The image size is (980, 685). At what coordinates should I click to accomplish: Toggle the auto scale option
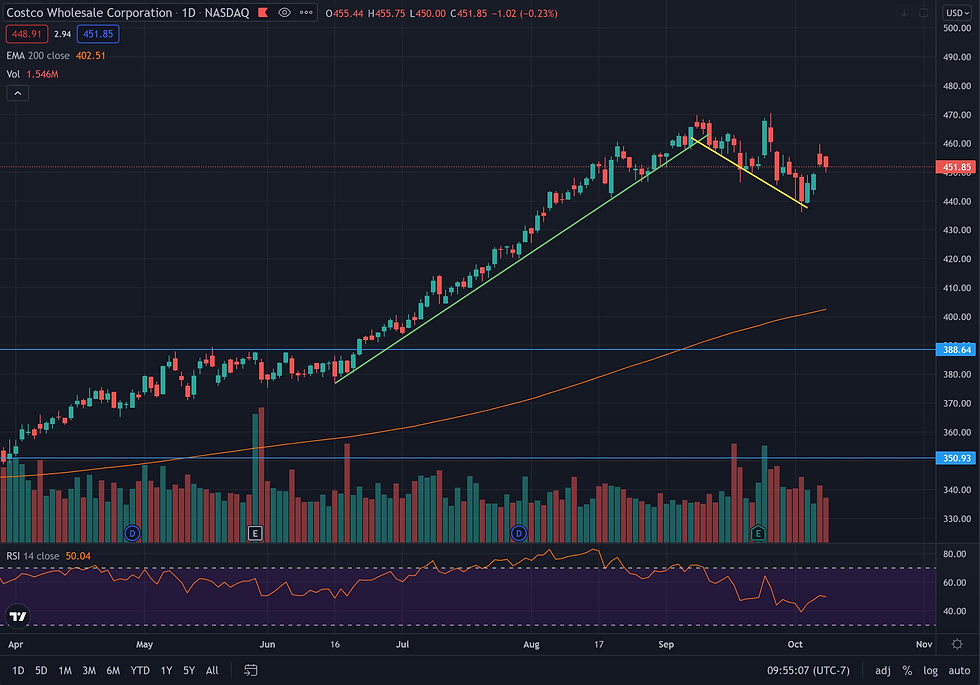click(959, 671)
